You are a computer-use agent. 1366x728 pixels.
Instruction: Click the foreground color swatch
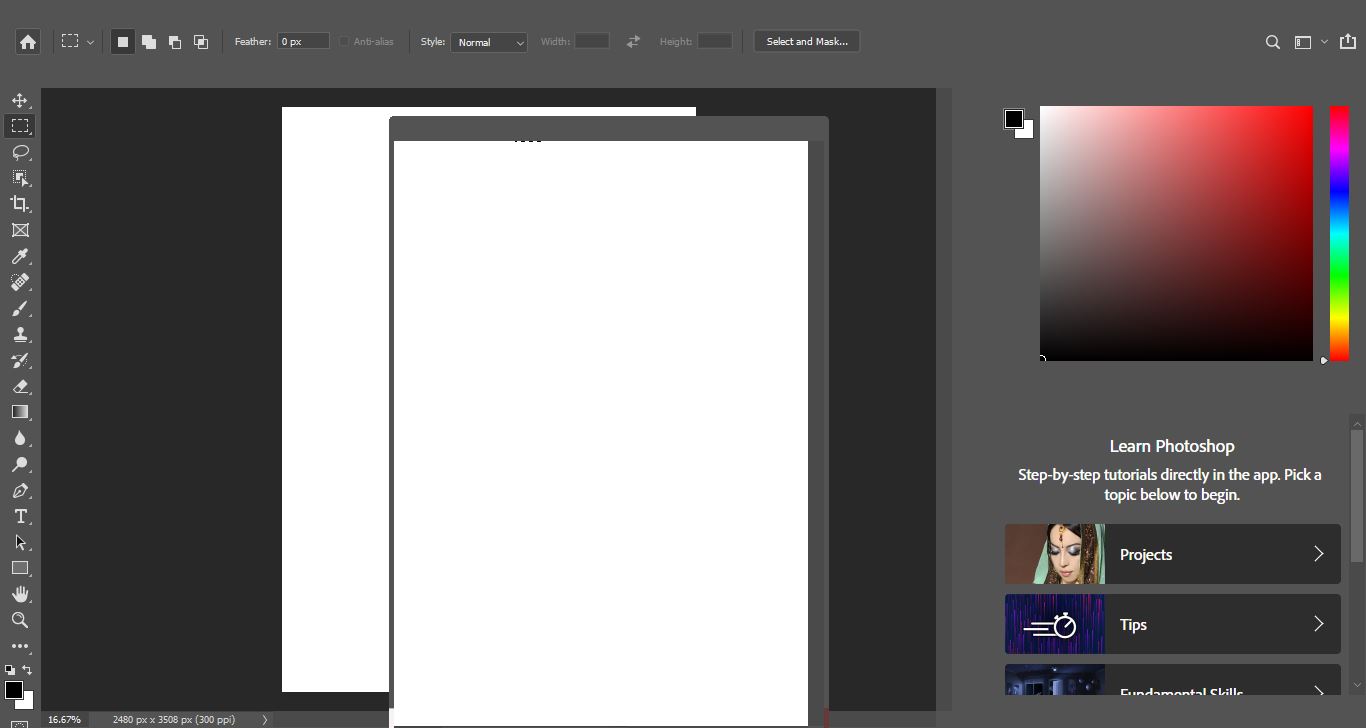click(x=14, y=685)
